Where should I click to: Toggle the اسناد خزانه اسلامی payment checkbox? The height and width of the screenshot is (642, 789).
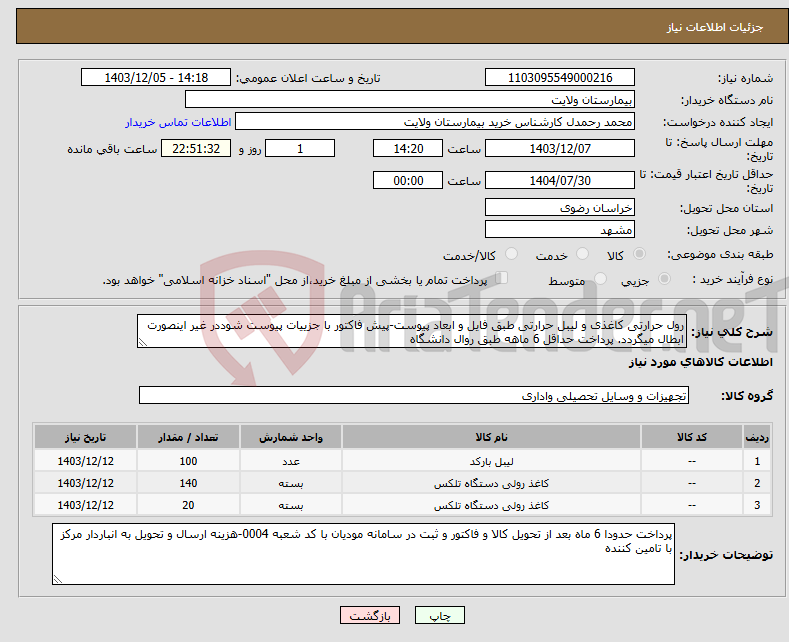coord(502,278)
